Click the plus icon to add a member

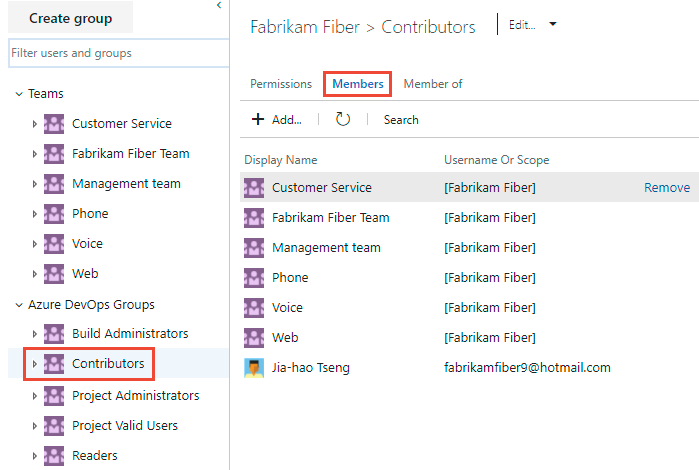point(258,119)
